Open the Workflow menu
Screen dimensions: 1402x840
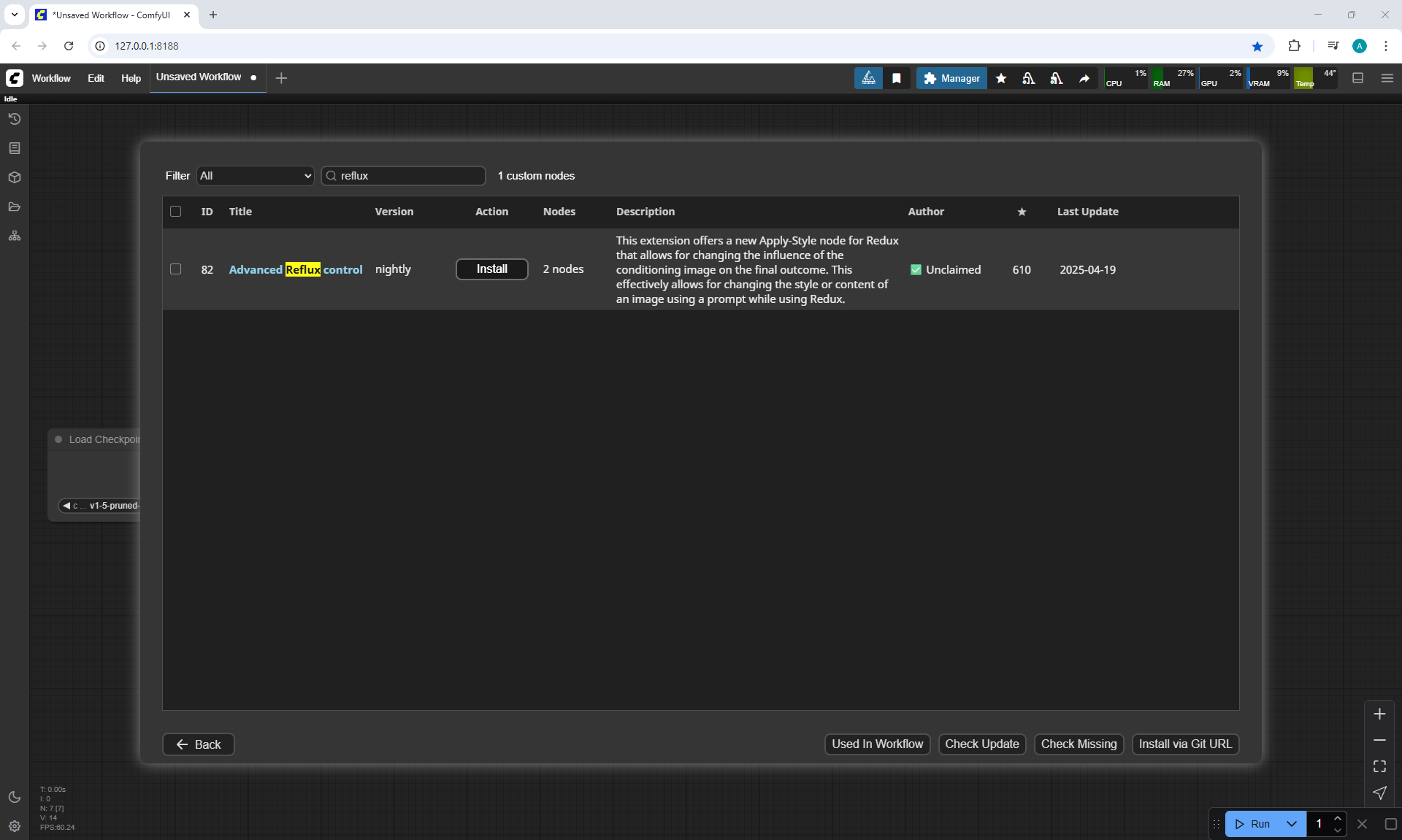[51, 78]
